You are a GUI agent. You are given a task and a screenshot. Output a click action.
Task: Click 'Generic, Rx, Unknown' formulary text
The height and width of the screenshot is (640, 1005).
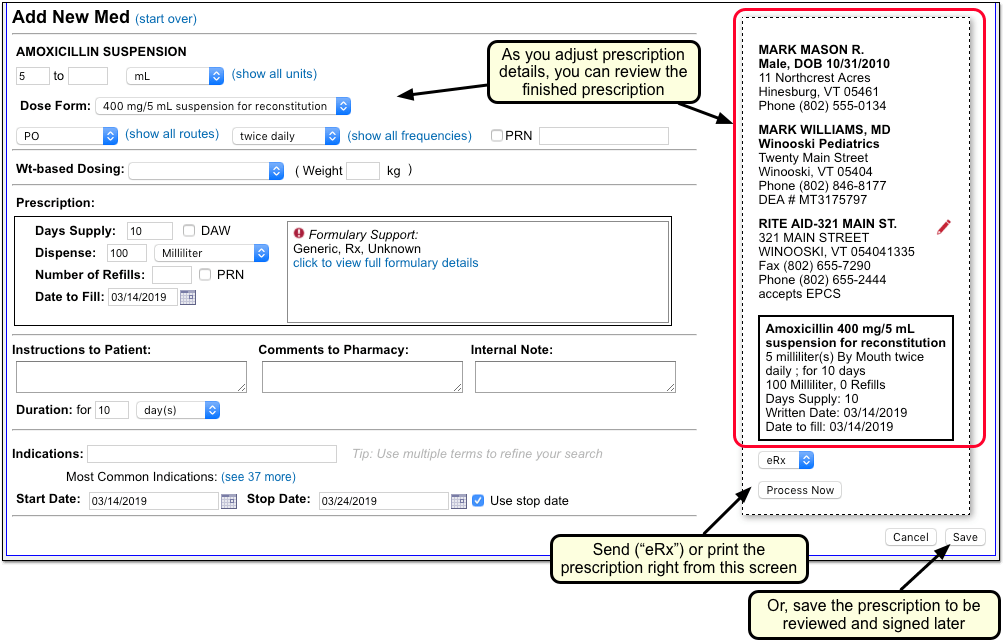click(x=357, y=249)
